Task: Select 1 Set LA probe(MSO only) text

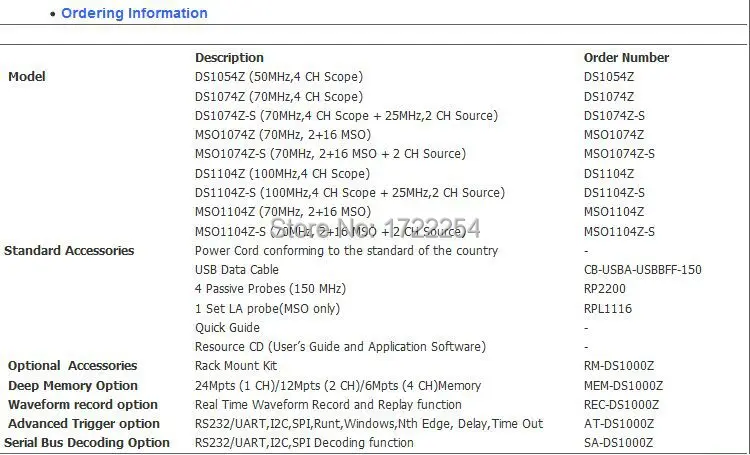Action: click(267, 309)
